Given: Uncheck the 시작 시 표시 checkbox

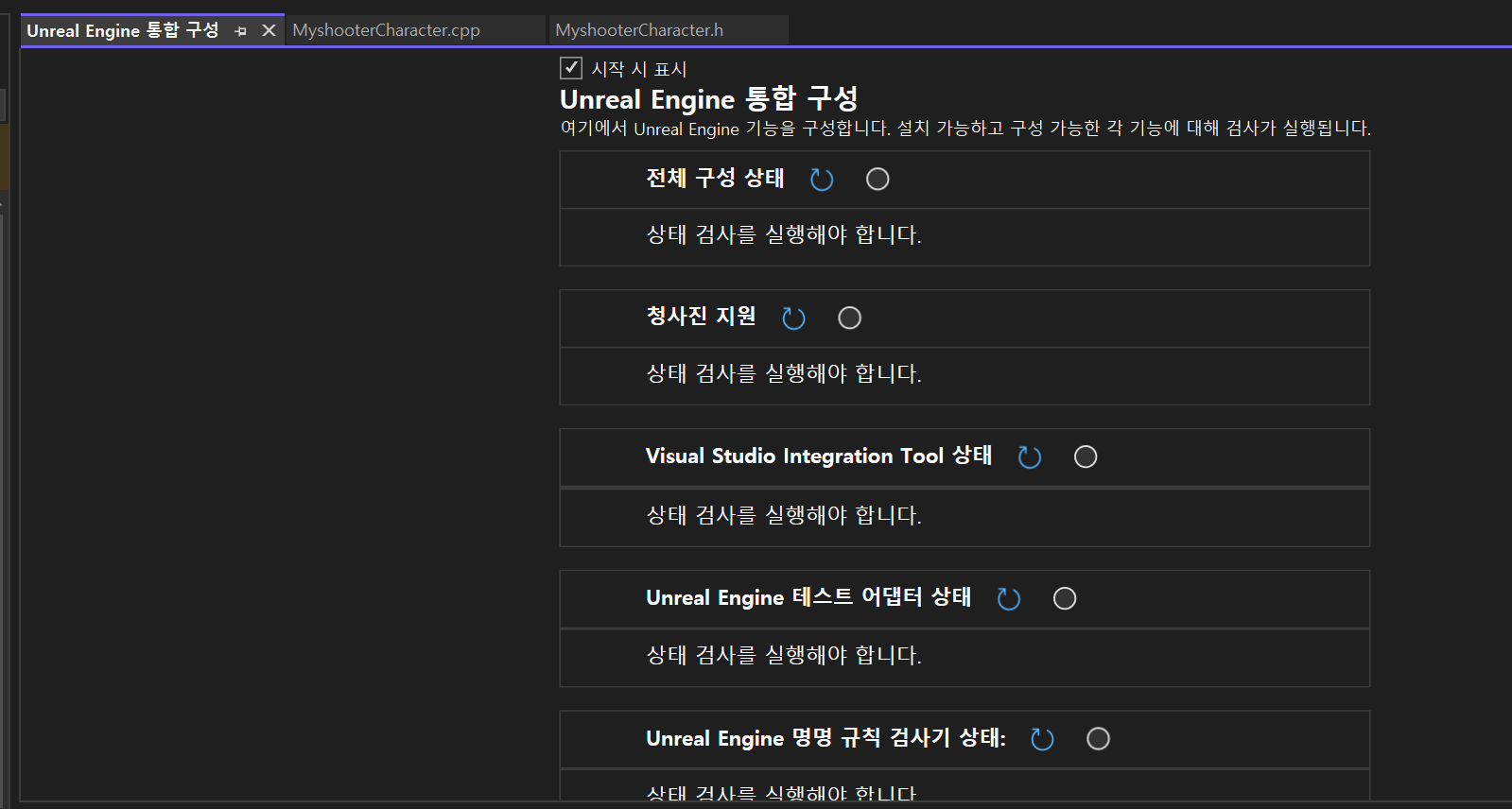Looking at the screenshot, I should [571, 67].
